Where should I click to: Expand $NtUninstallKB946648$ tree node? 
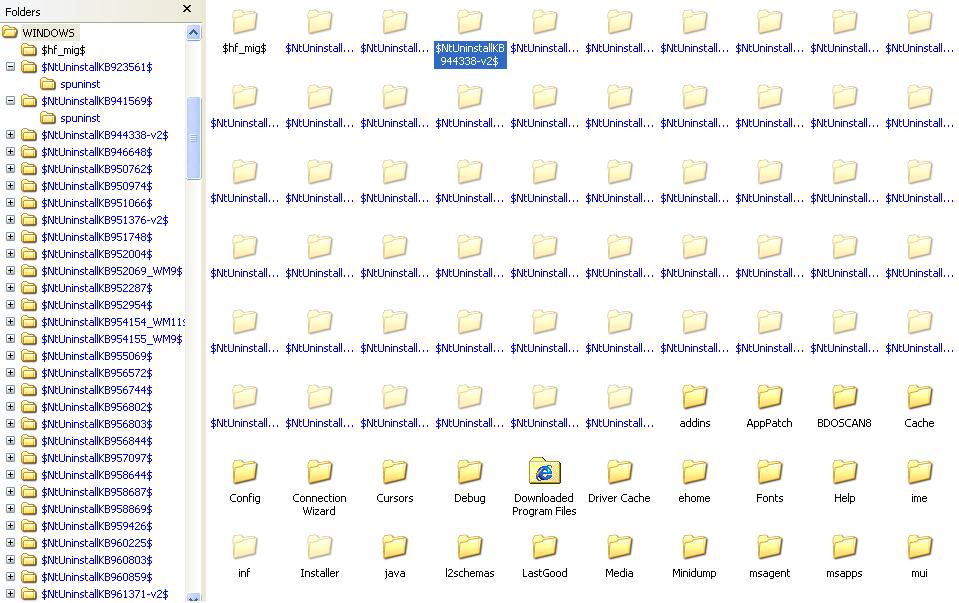(10, 152)
